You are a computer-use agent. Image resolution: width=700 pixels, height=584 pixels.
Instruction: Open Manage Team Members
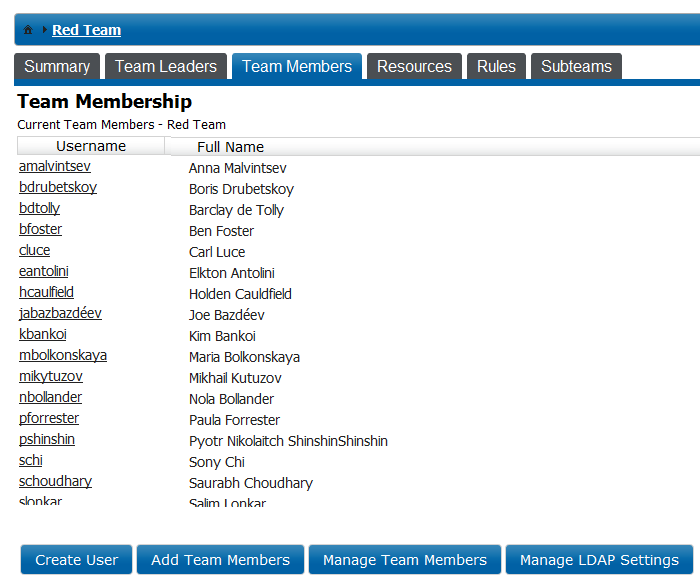(x=405, y=559)
